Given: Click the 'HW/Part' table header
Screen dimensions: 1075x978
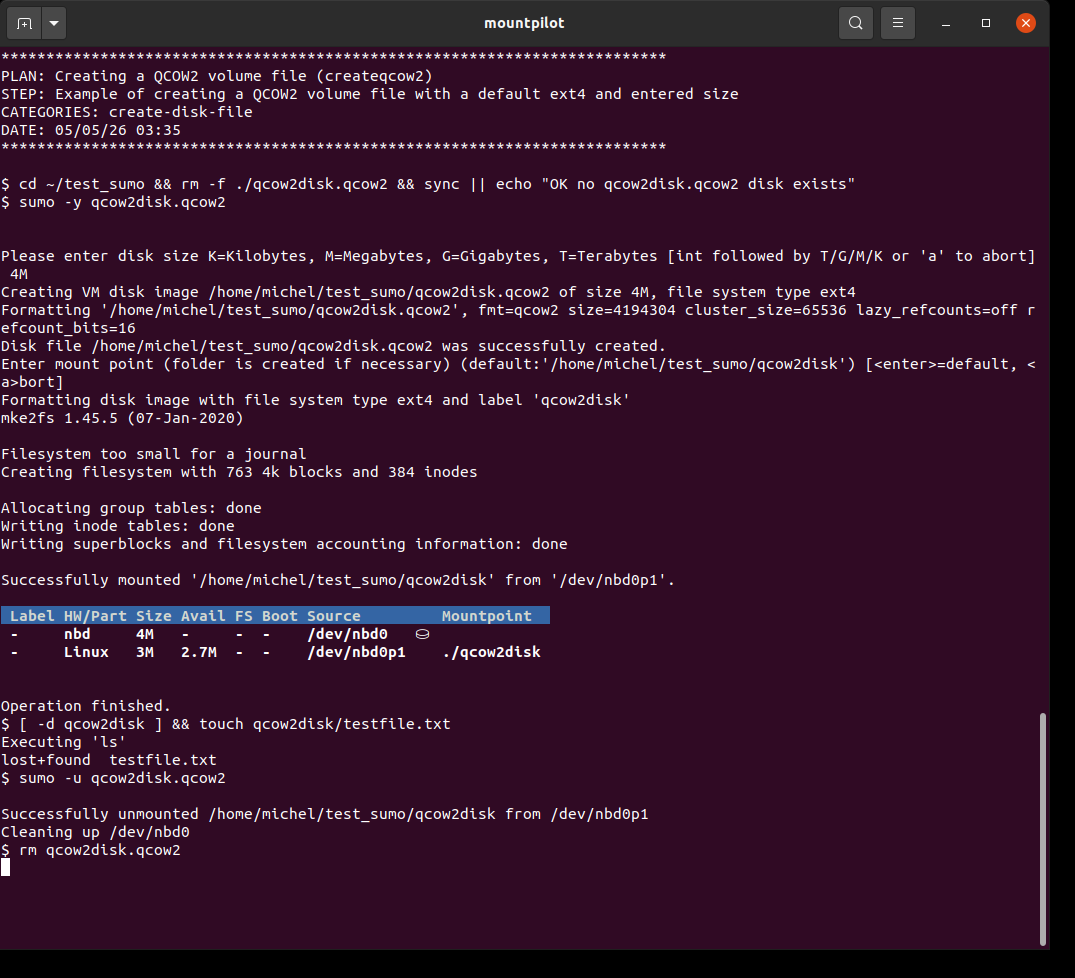Looking at the screenshot, I should (x=95, y=615).
